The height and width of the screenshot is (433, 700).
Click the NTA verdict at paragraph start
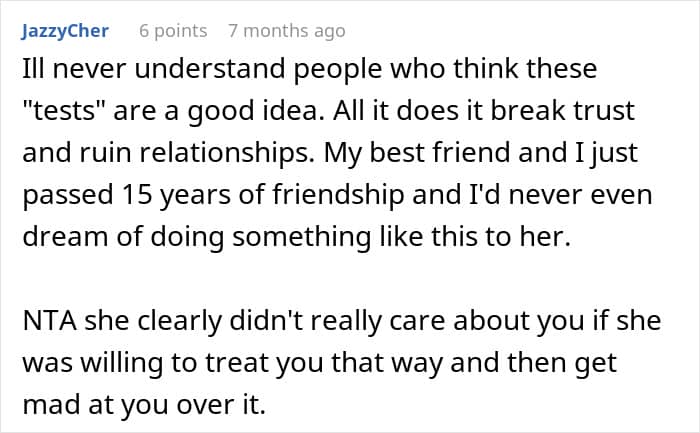pyautogui.click(x=49, y=321)
